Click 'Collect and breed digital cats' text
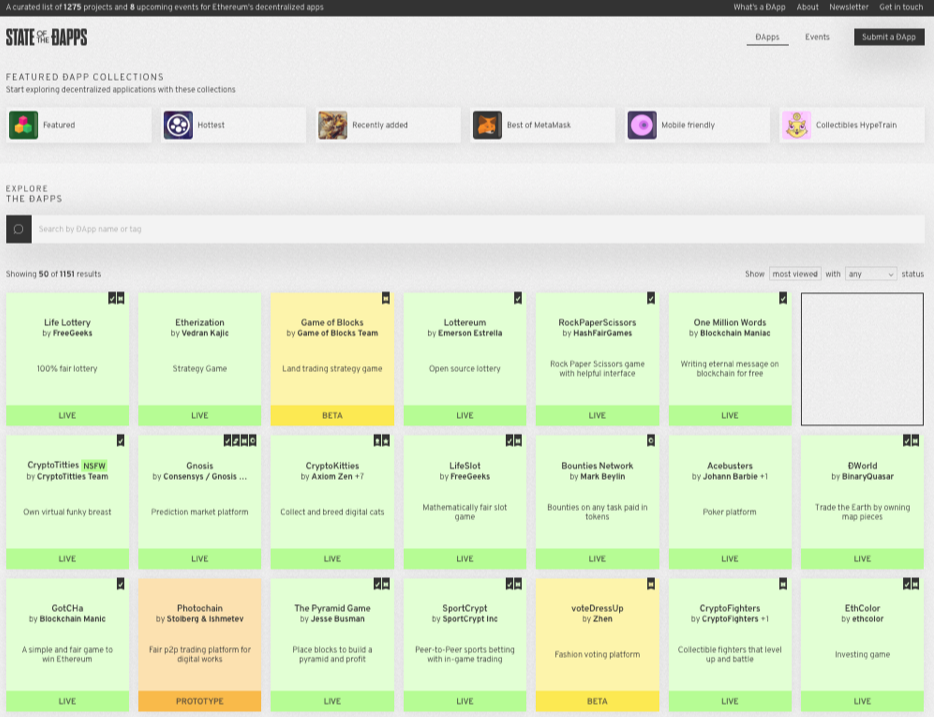Image resolution: width=934 pixels, height=717 pixels. coord(332,512)
